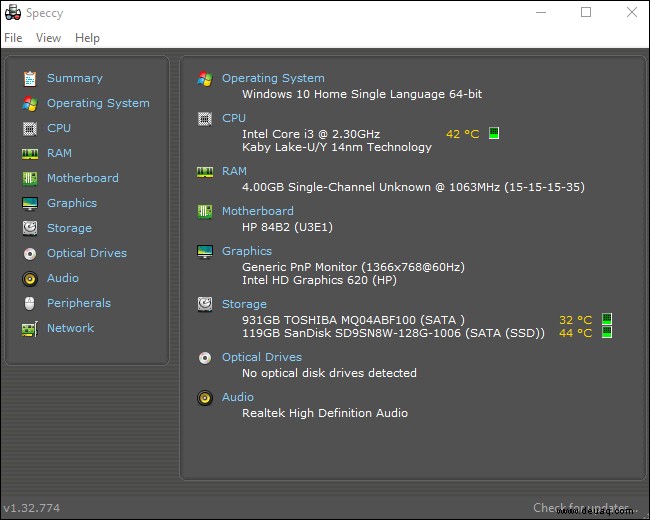Select Peripherals in the sidebar
Screen dimensions: 650x520
[79, 303]
